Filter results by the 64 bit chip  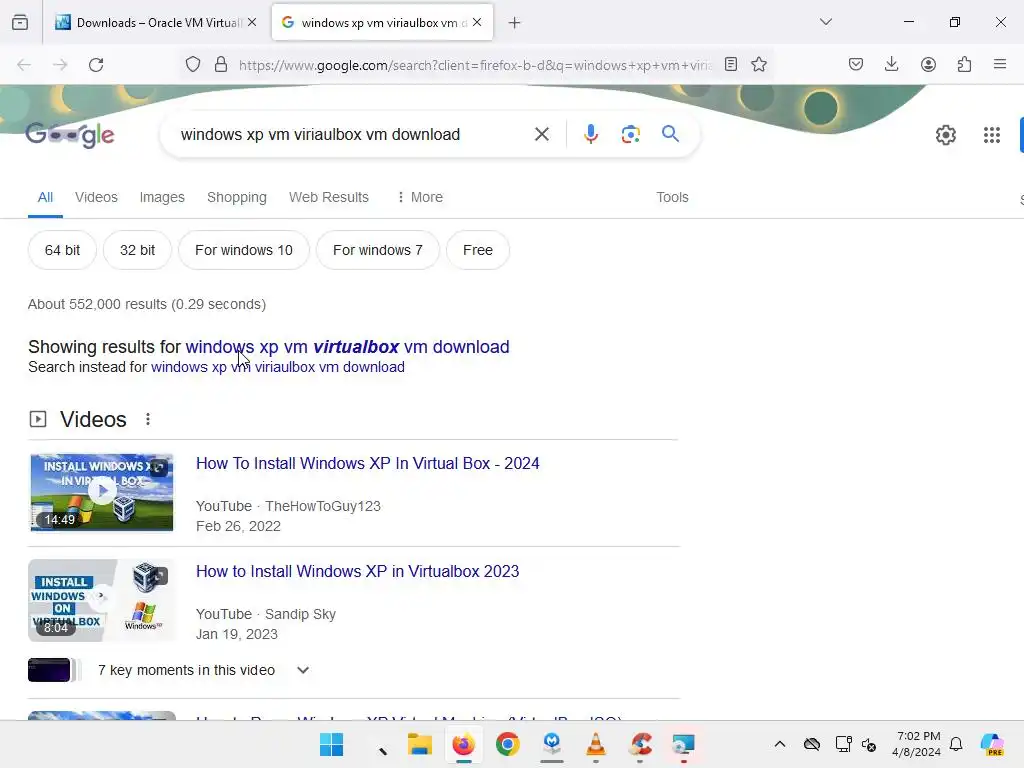click(62, 250)
